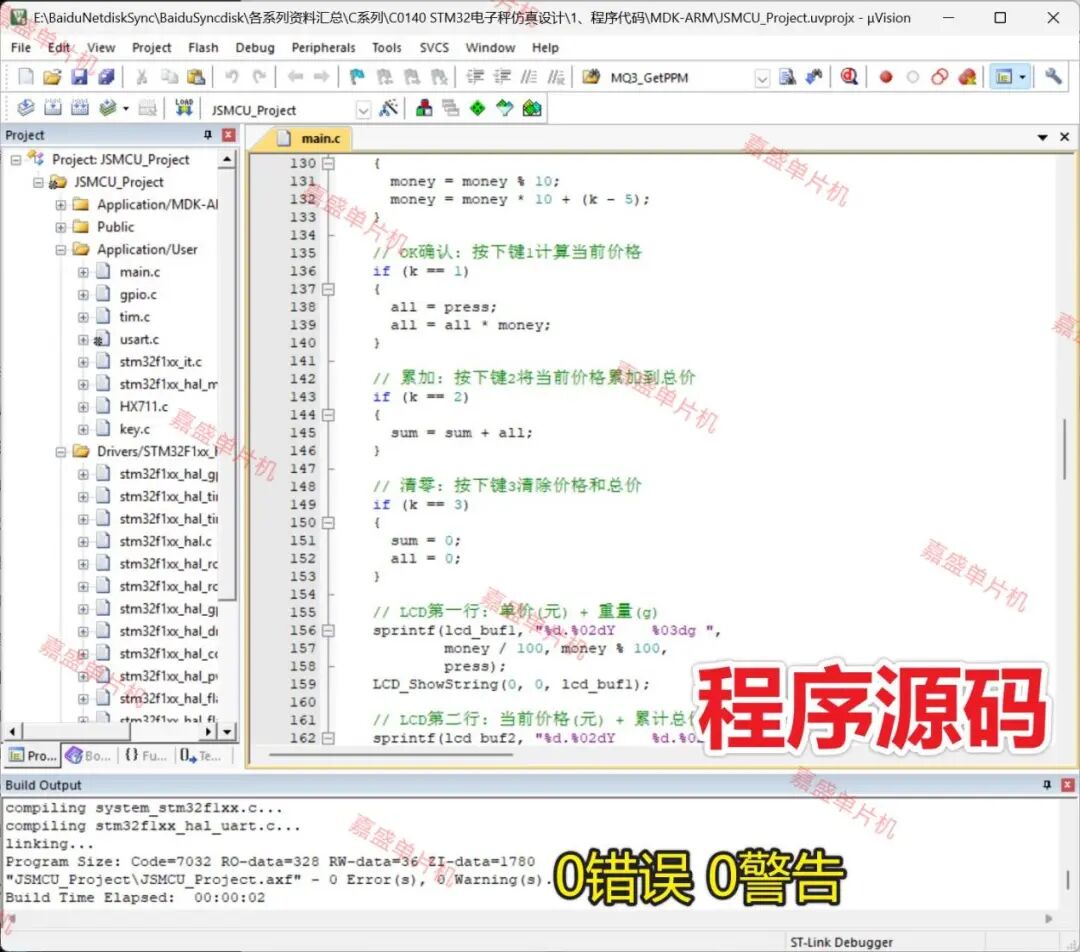Collapse the code block at line 144

coord(329,415)
